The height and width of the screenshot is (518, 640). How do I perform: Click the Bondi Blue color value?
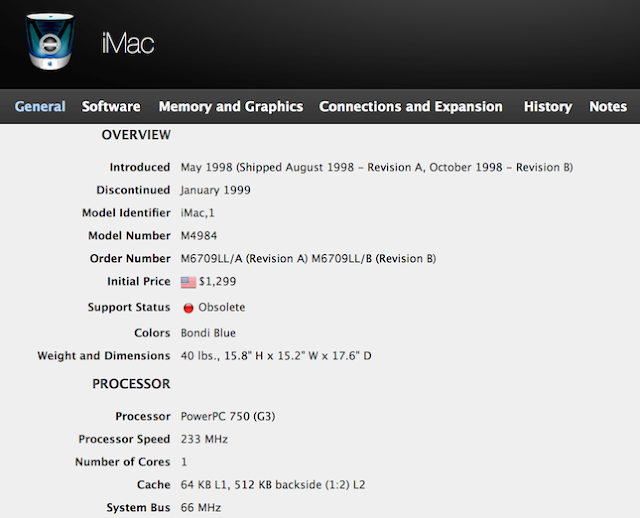pyautogui.click(x=208, y=333)
